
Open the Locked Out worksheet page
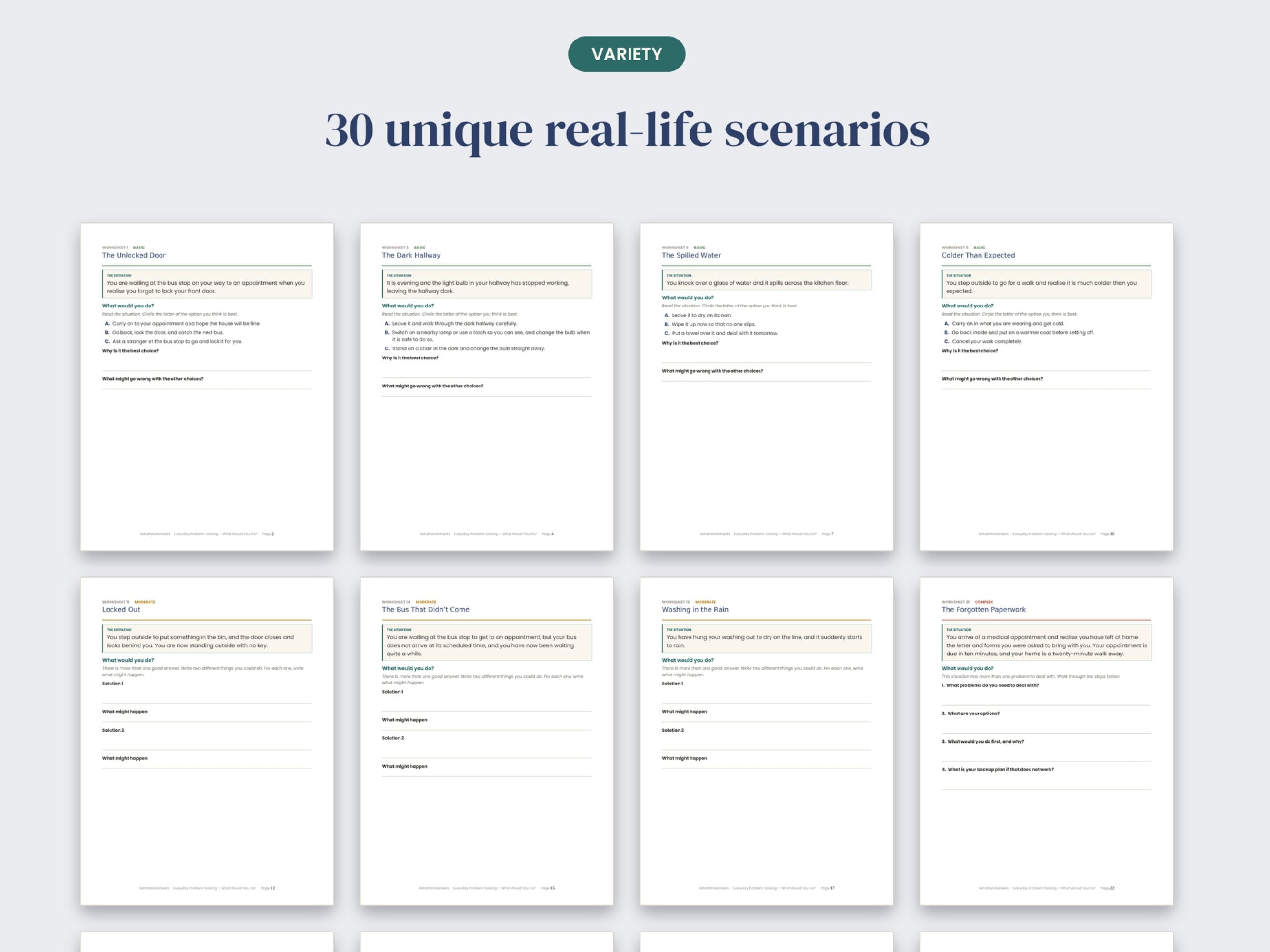click(x=207, y=742)
